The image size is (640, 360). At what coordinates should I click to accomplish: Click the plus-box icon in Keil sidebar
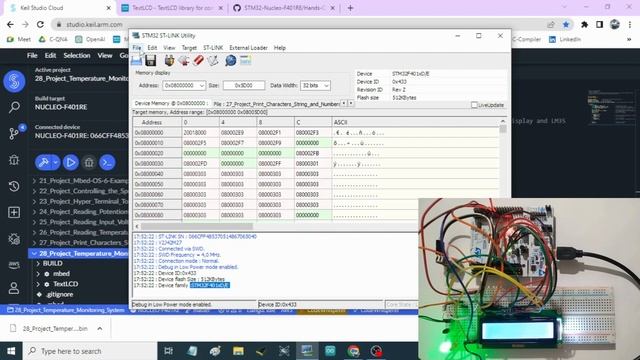(x=14, y=212)
